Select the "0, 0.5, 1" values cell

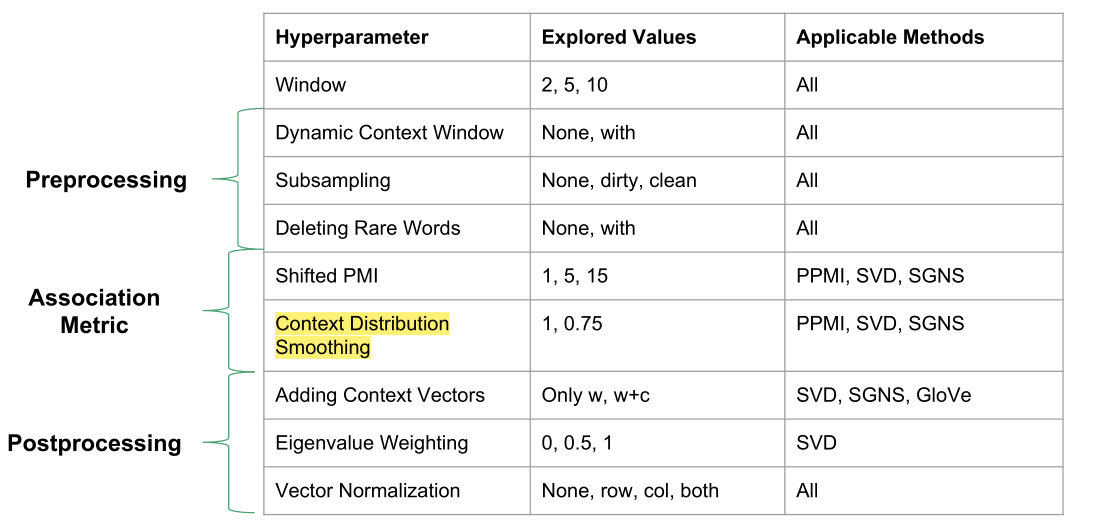click(x=575, y=443)
